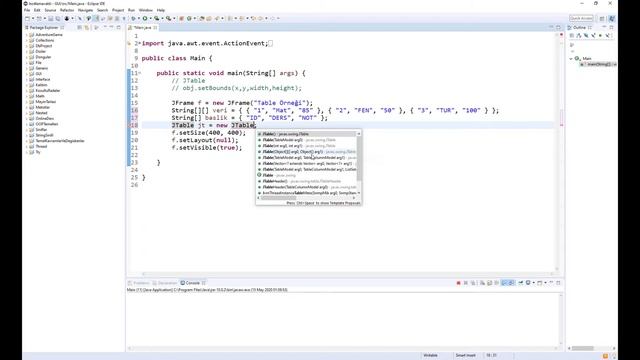The image size is (640, 360).
Task: Select the JTable(Vector, Vector) proposal
Action: 307,163
